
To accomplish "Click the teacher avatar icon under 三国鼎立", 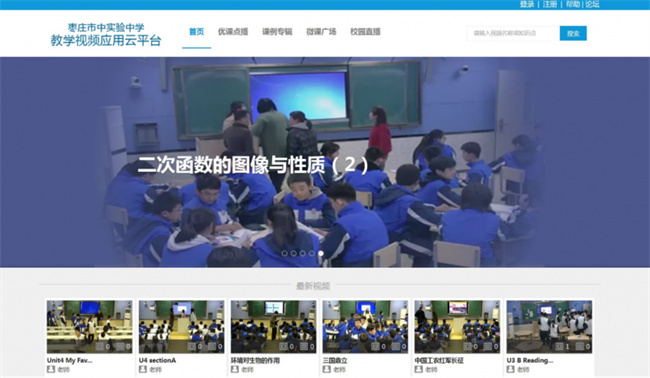I will click(327, 369).
